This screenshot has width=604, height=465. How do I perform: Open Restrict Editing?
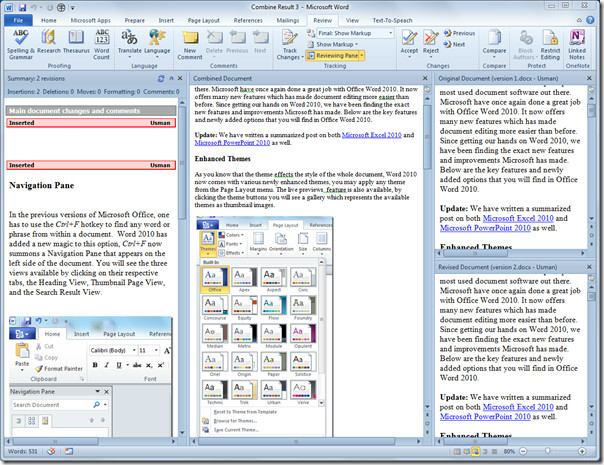click(x=550, y=44)
